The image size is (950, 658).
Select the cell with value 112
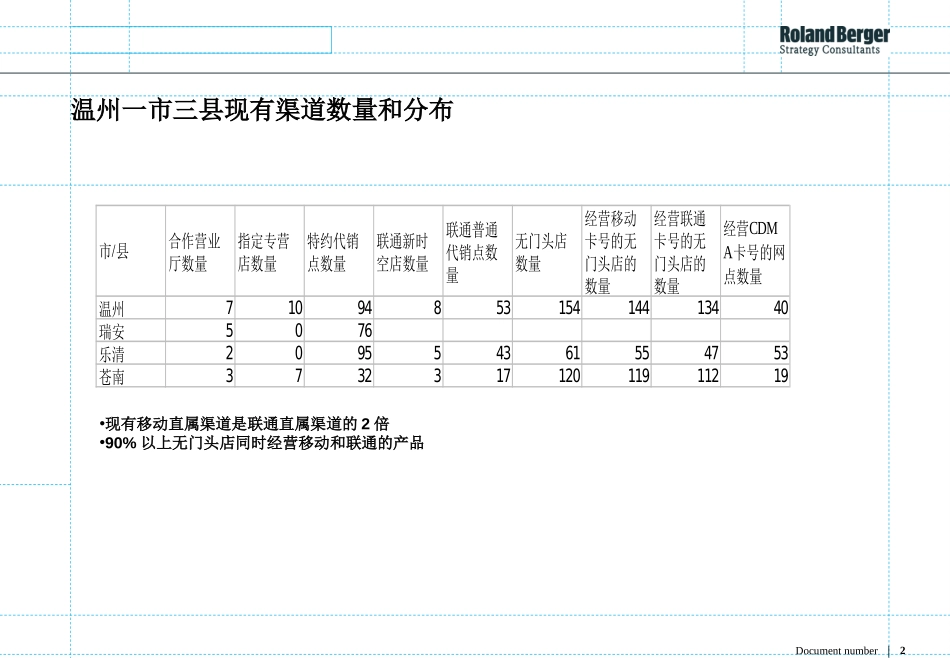point(686,376)
